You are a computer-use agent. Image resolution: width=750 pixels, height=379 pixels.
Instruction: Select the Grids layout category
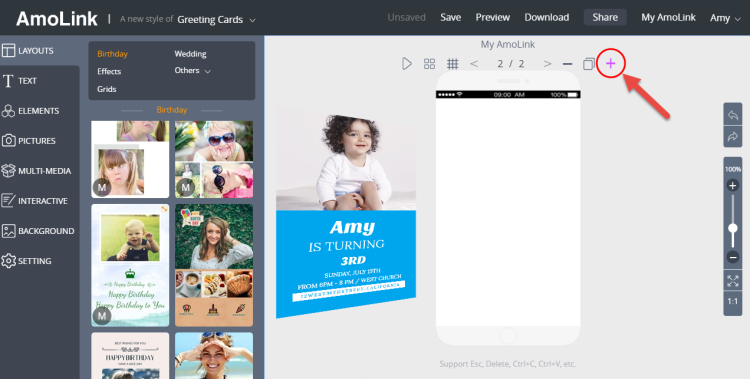point(107,89)
